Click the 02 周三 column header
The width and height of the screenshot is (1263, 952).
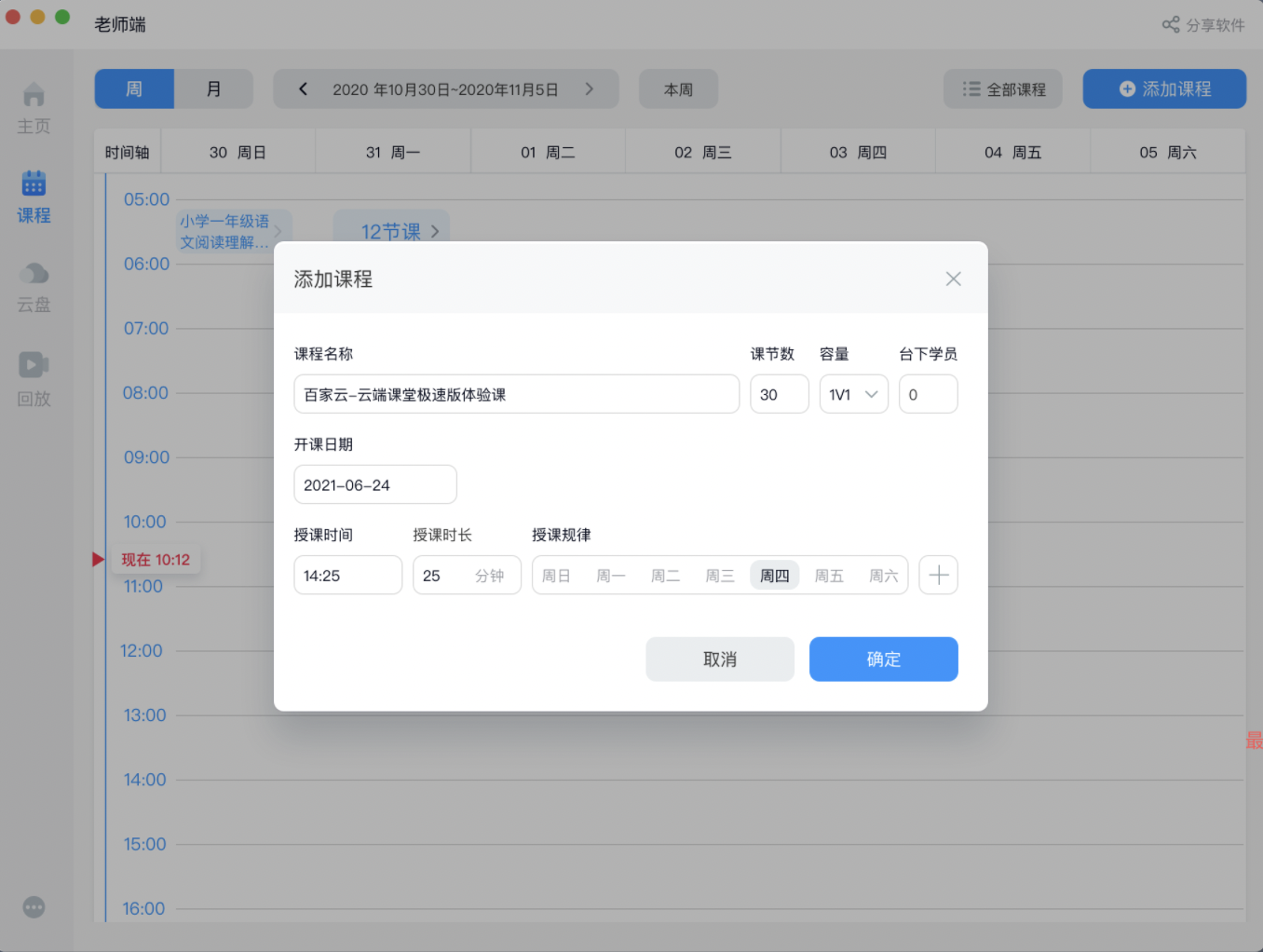(x=703, y=152)
